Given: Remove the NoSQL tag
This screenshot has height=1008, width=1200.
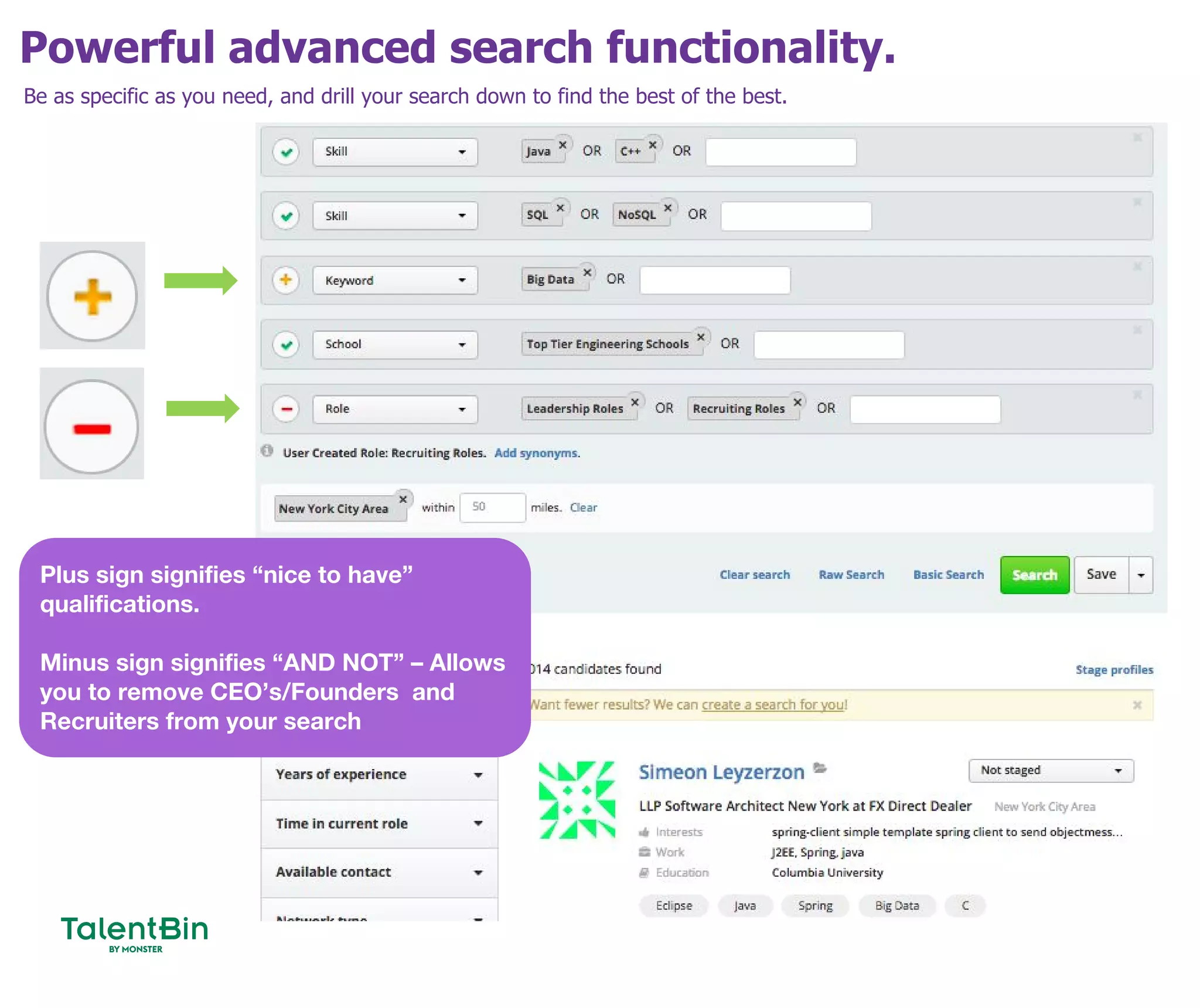Looking at the screenshot, I should [x=668, y=208].
